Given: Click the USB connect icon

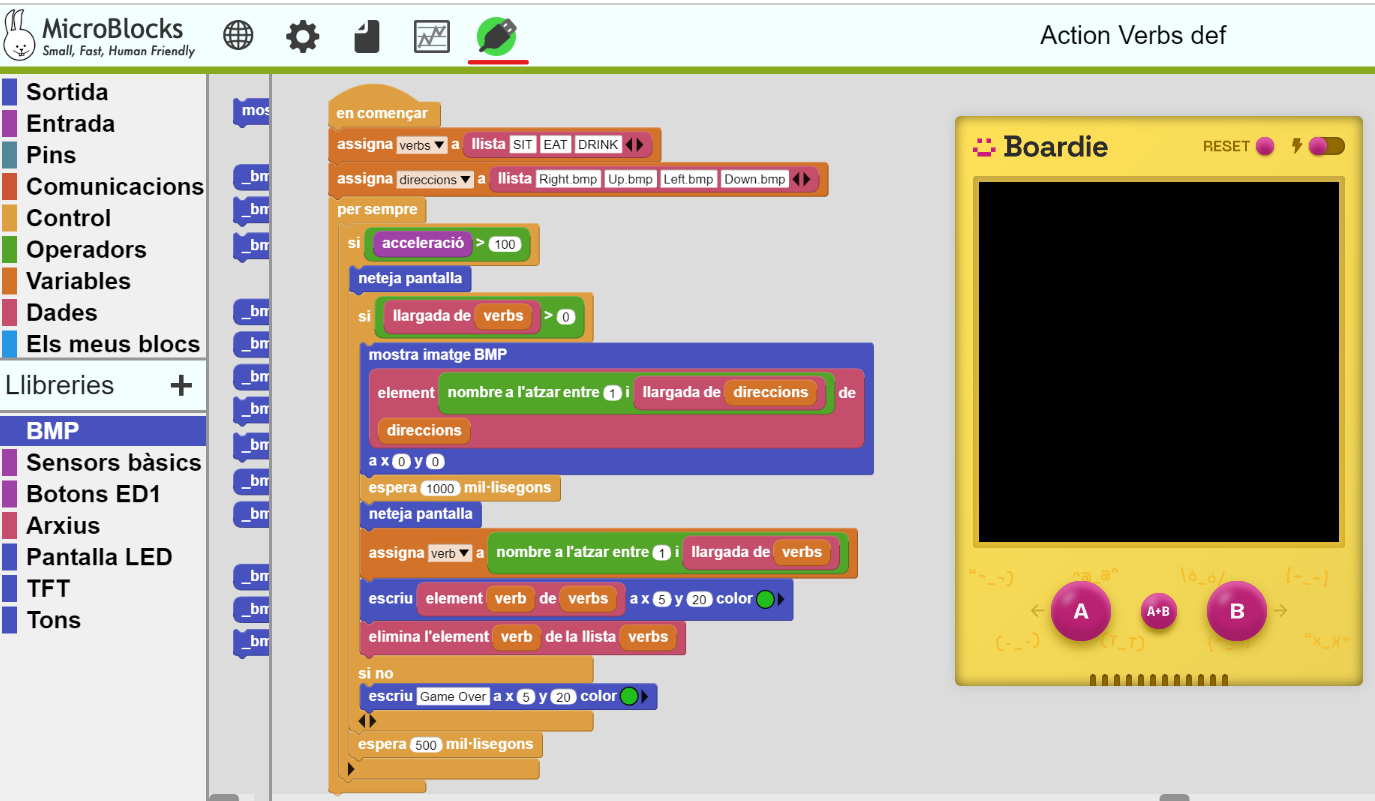Looking at the screenshot, I should coord(497,37).
